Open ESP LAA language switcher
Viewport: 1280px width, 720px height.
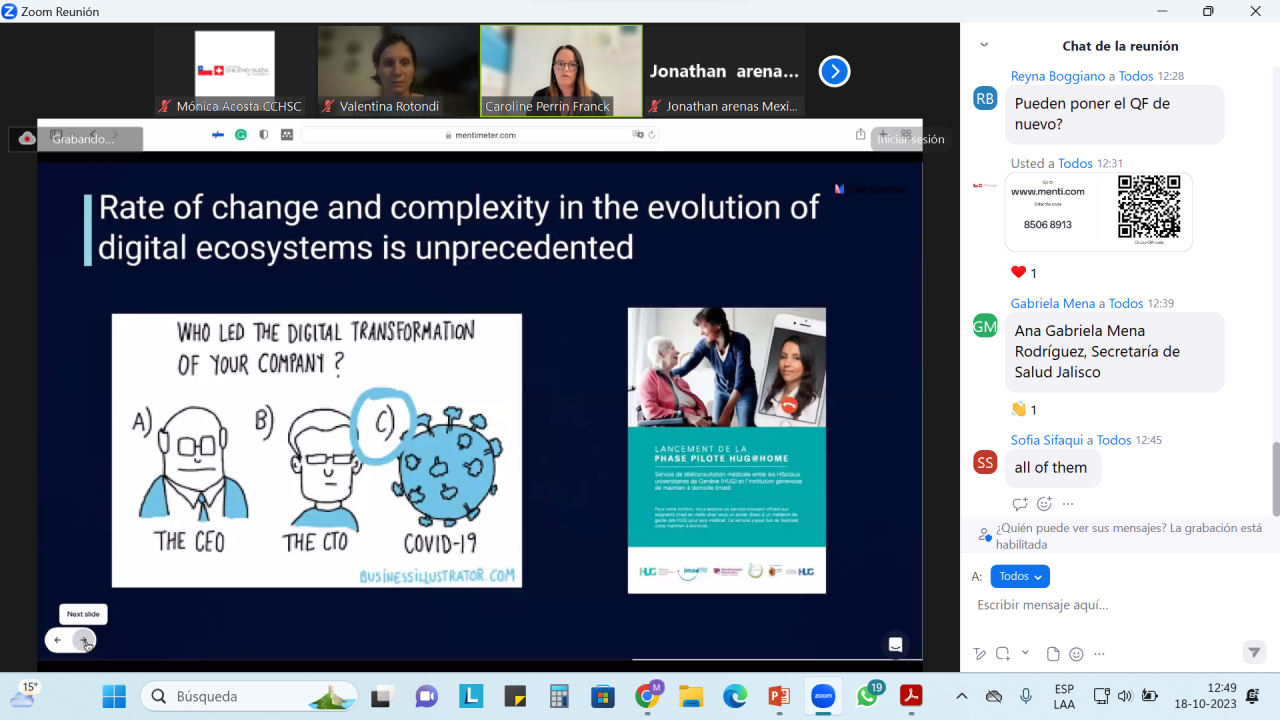[1064, 696]
